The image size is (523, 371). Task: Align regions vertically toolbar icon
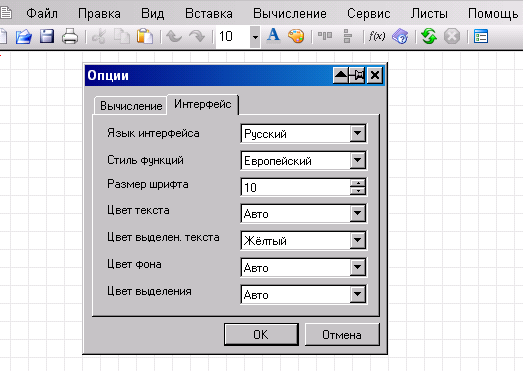(348, 36)
